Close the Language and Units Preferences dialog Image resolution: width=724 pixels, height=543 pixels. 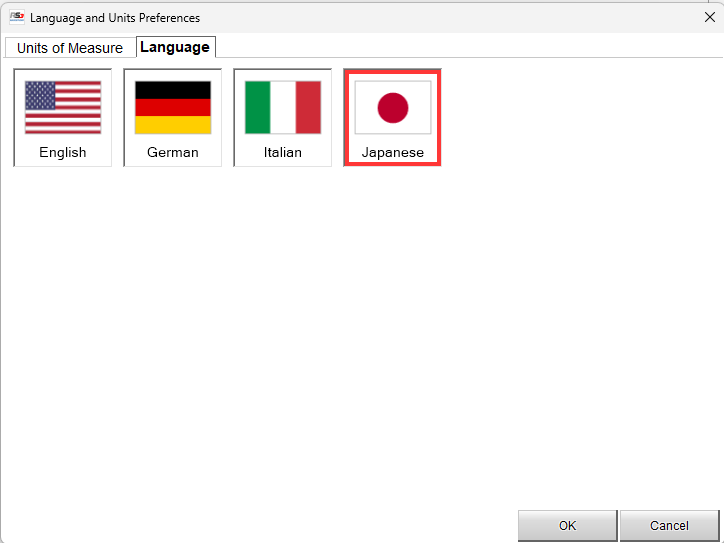tap(710, 18)
